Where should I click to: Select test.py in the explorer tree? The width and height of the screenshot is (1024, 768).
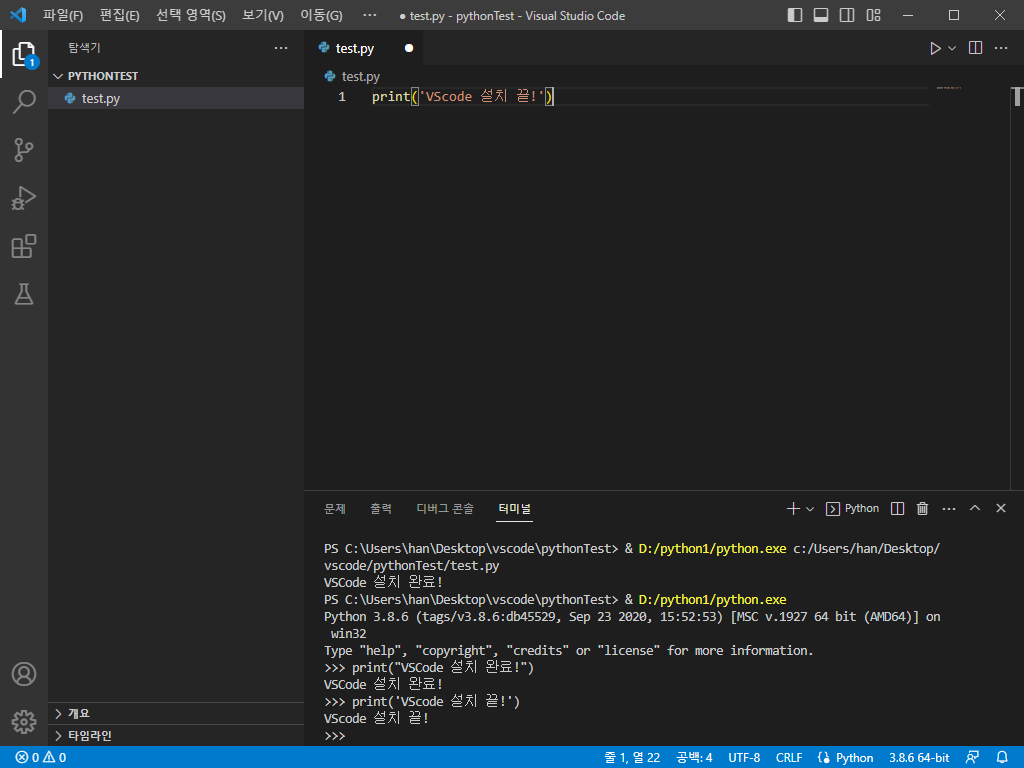tap(176, 98)
